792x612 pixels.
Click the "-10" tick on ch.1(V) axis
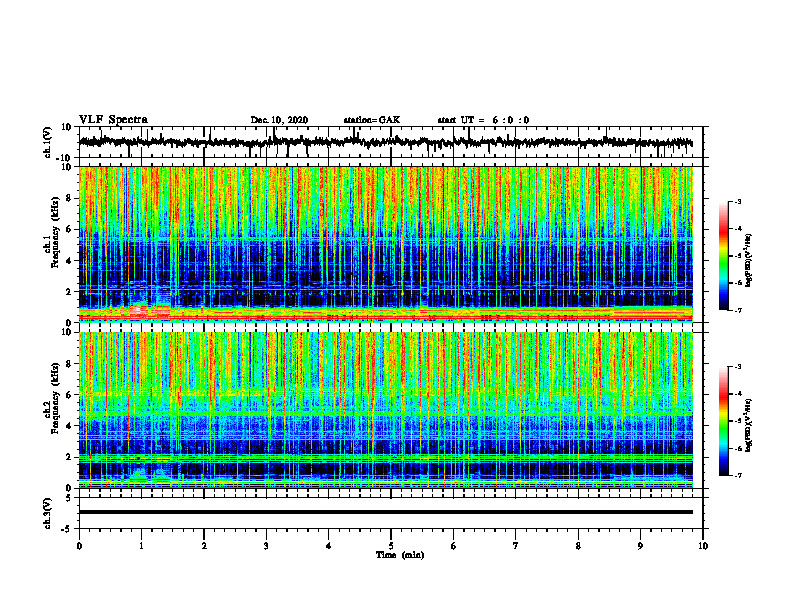click(x=65, y=158)
